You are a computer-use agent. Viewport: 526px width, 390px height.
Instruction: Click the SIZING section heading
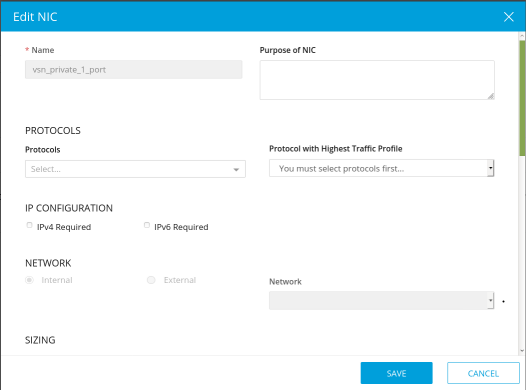[40, 340]
